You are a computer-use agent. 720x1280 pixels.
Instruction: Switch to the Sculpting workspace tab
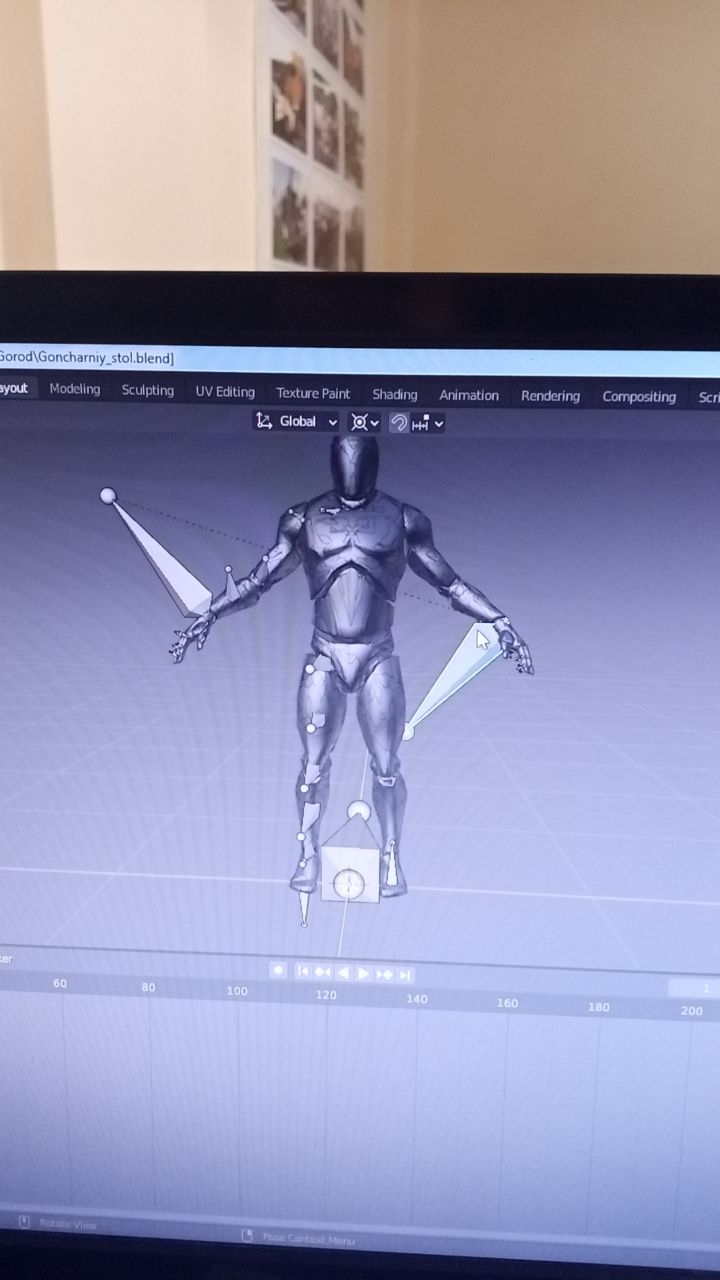point(148,390)
